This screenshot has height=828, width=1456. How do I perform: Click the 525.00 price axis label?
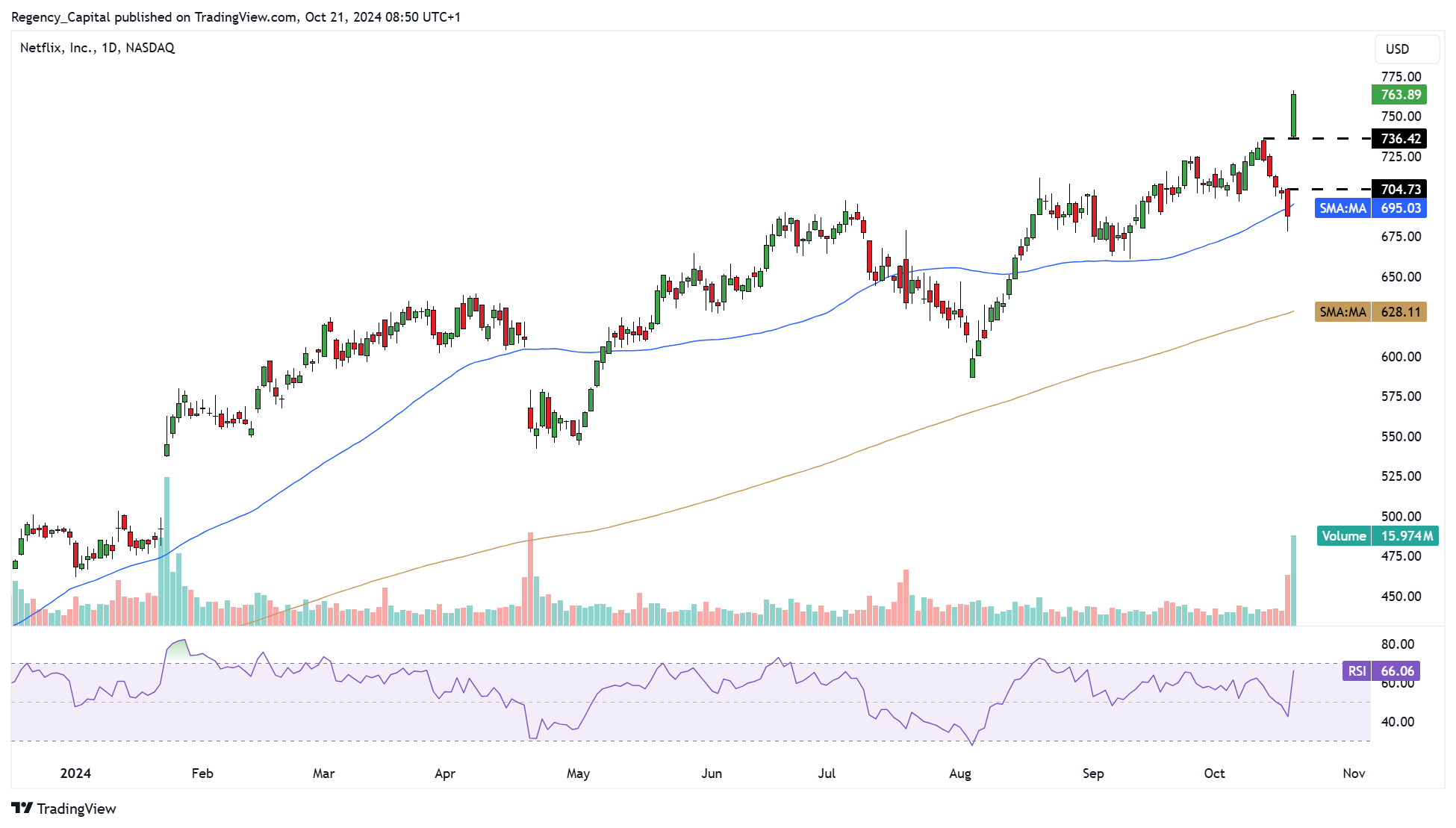1401,476
